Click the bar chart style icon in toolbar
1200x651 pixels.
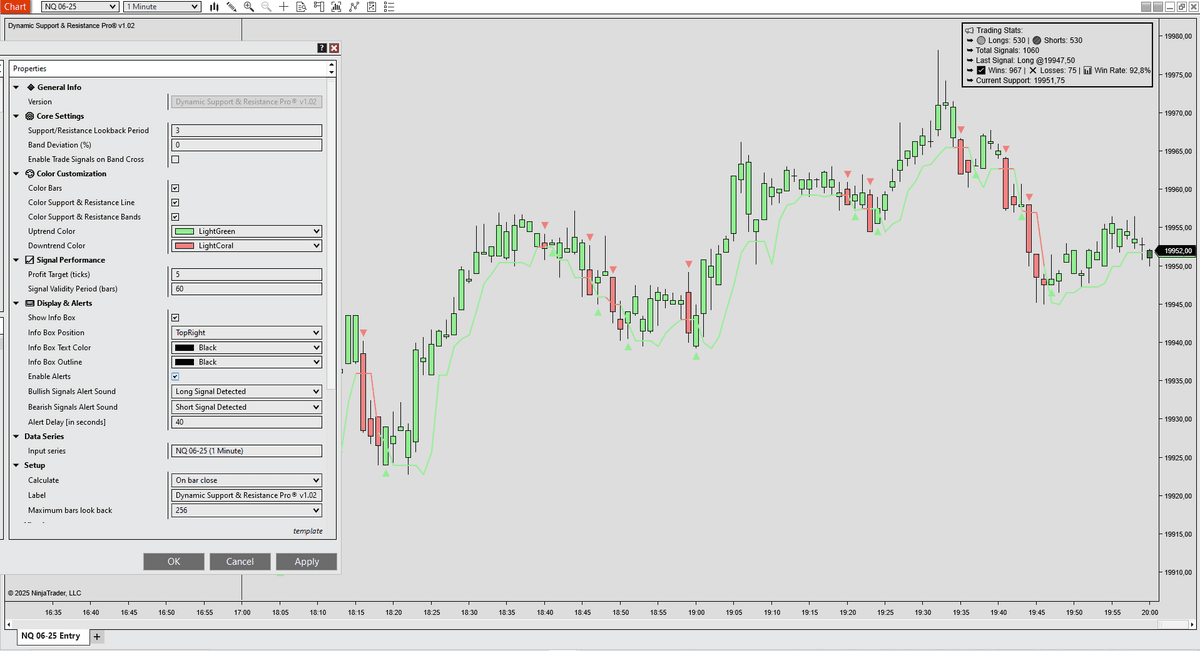pos(214,7)
